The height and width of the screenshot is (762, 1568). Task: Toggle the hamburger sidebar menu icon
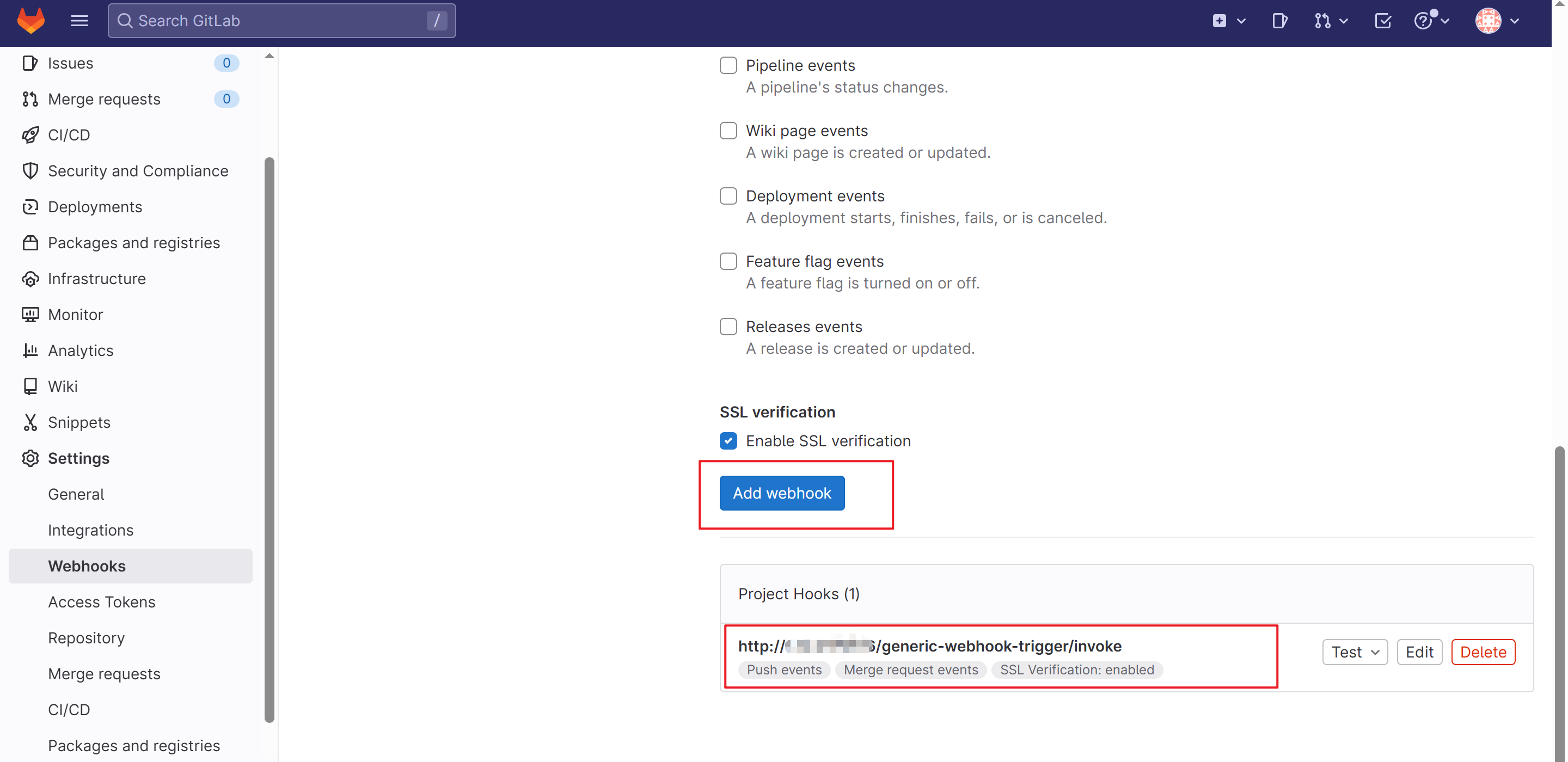coord(79,21)
